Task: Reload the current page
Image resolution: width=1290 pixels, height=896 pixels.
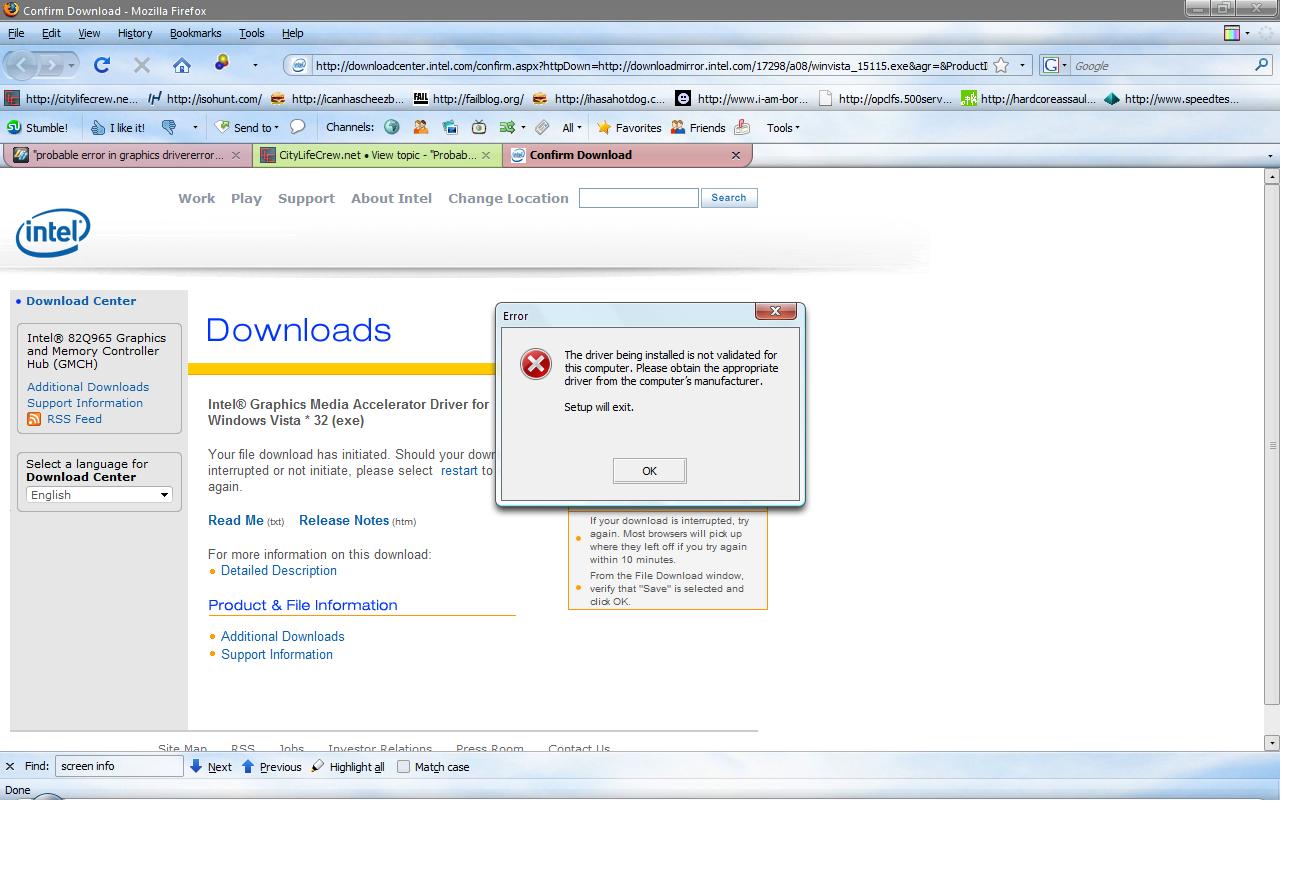Action: coord(101,66)
